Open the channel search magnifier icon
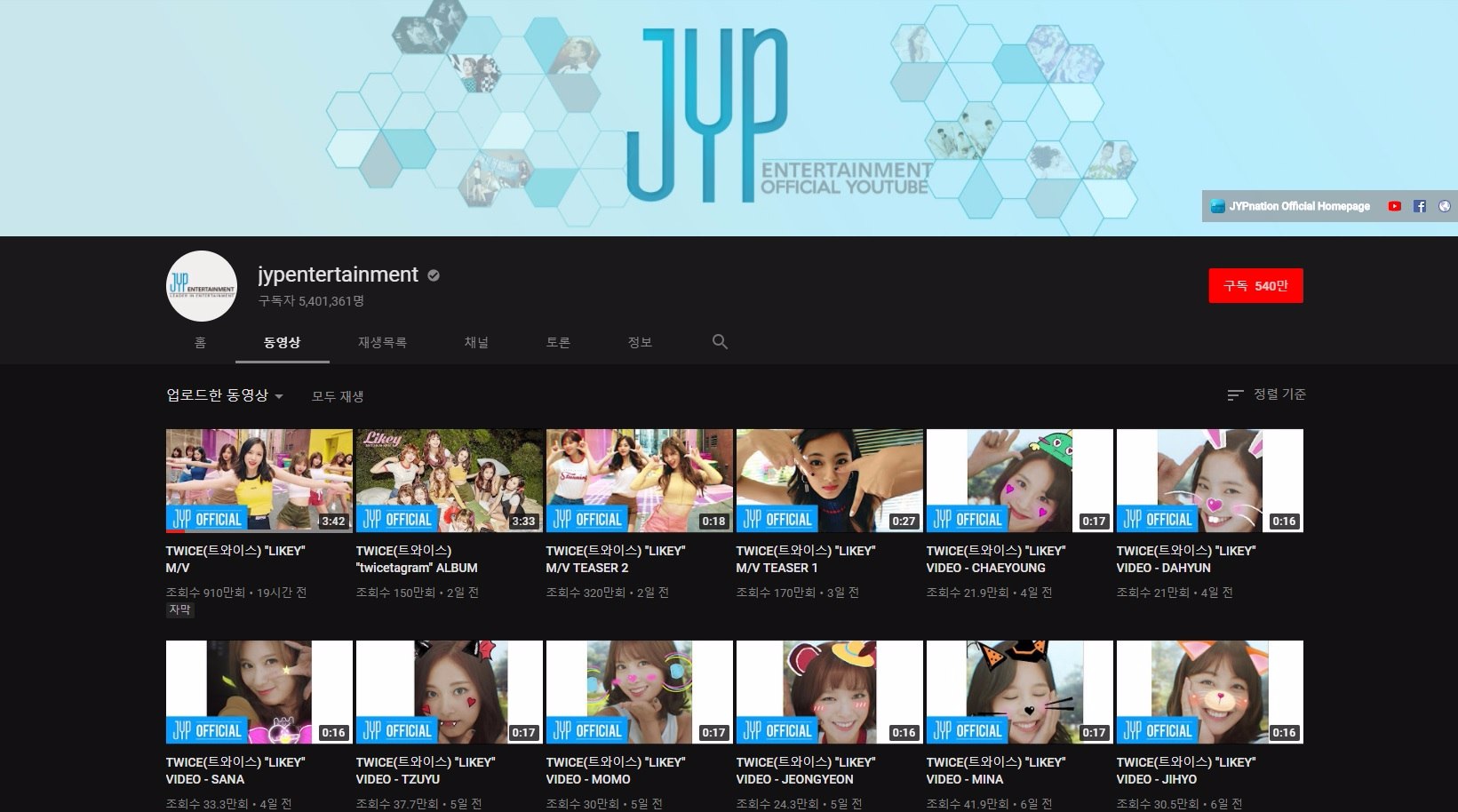Viewport: 1458px width, 812px height. pos(720,342)
